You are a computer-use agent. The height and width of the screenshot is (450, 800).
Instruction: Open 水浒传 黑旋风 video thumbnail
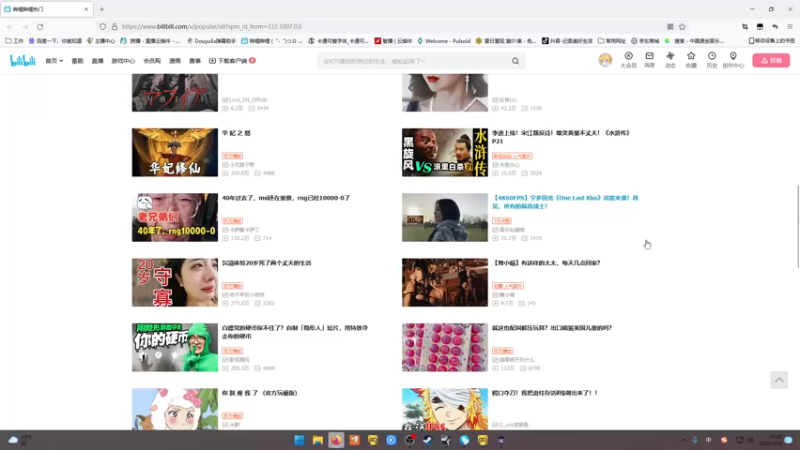pyautogui.click(x=444, y=152)
